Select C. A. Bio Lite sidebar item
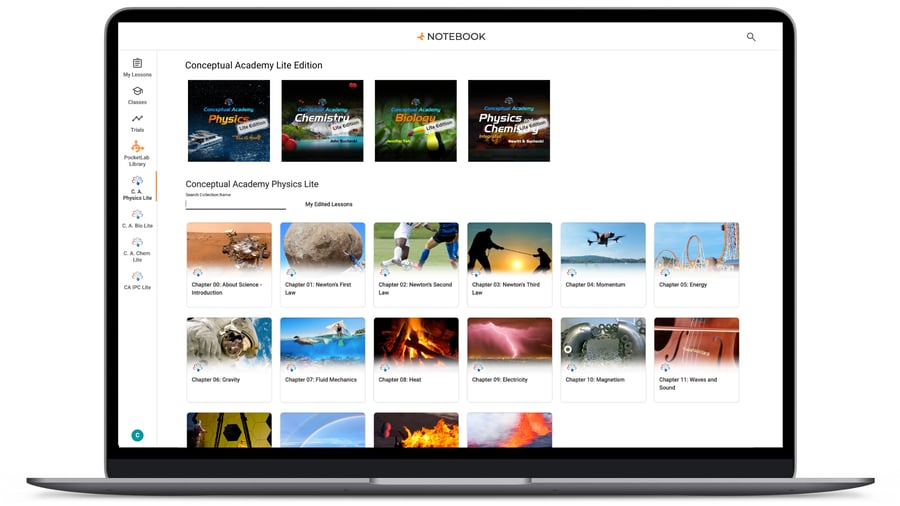This screenshot has width=900, height=506. pyautogui.click(x=137, y=219)
